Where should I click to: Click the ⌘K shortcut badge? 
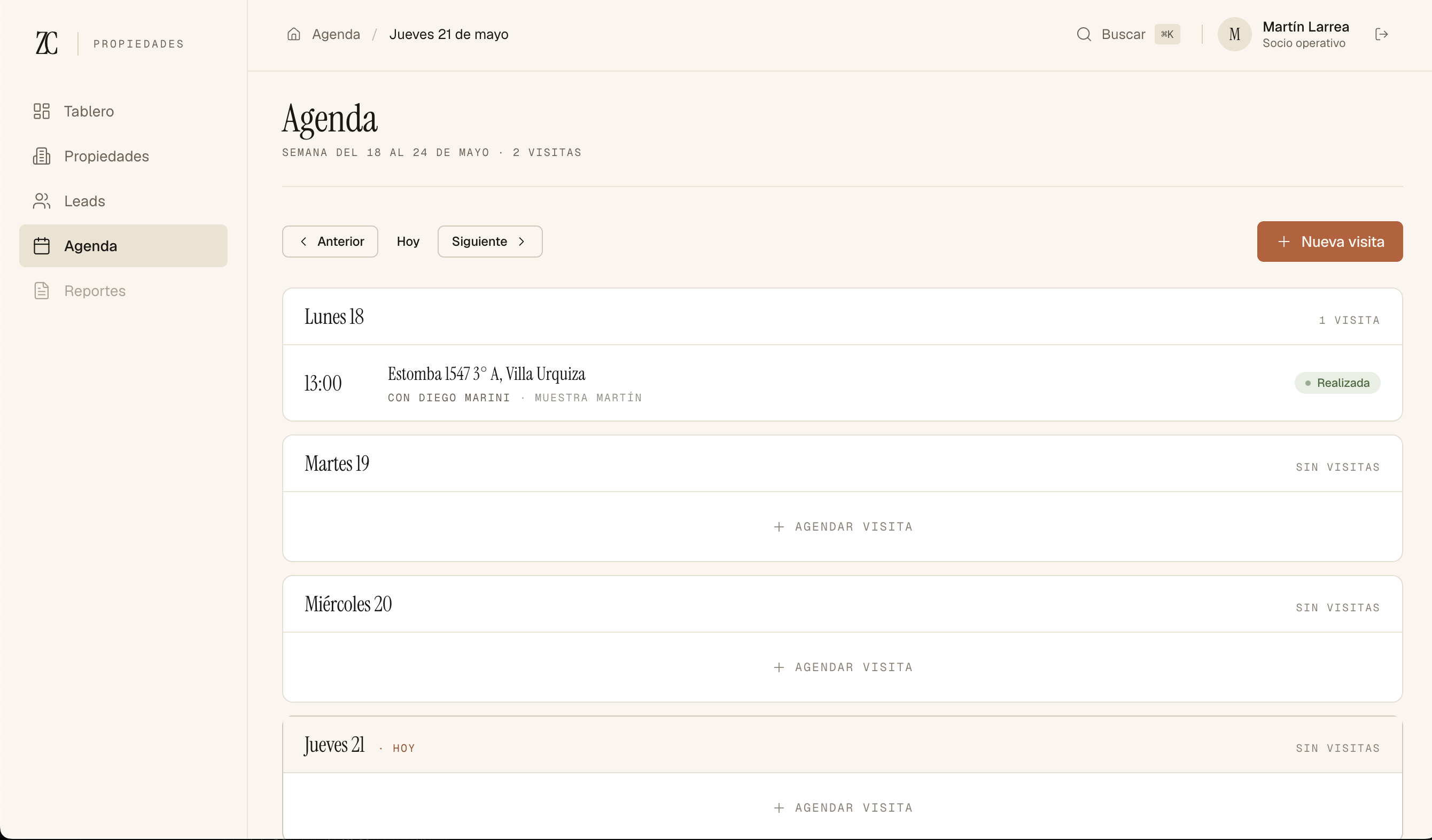coord(1167,34)
